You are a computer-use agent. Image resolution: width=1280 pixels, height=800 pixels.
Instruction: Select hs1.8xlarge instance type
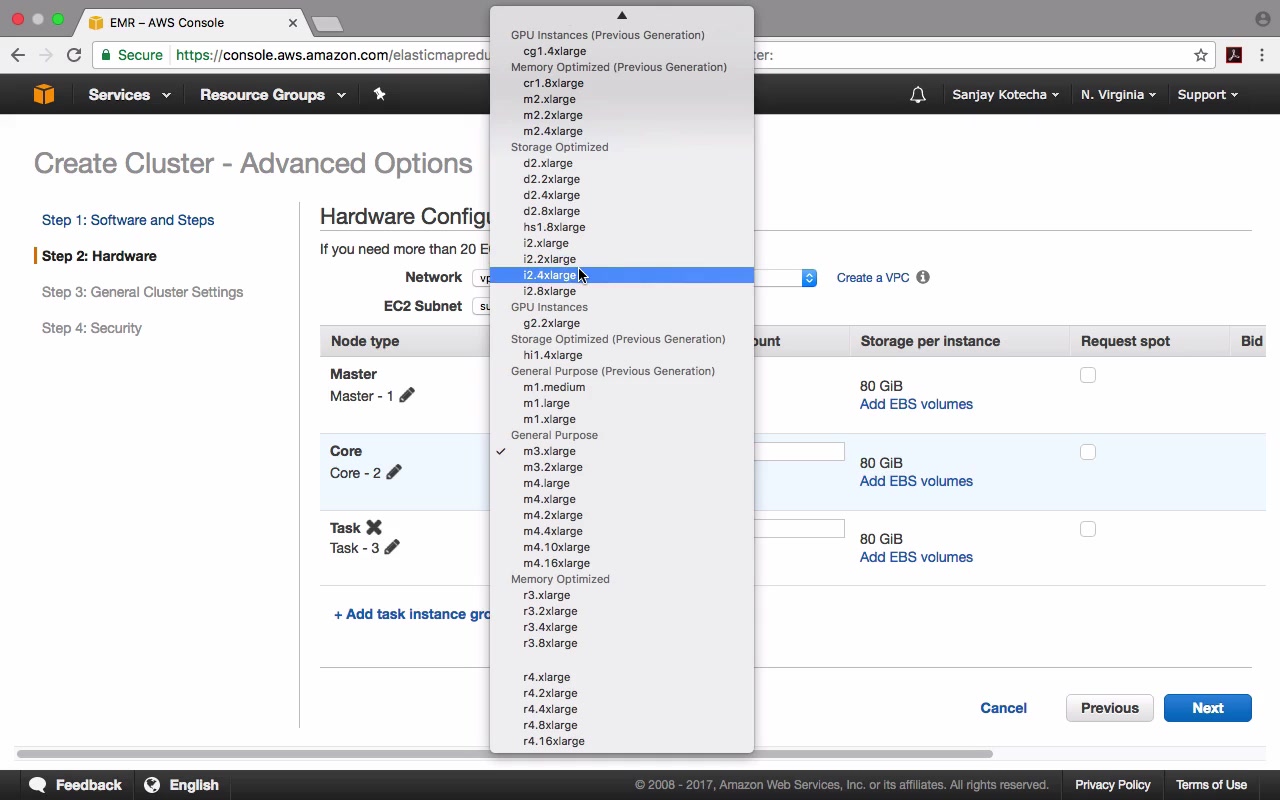(621, 227)
